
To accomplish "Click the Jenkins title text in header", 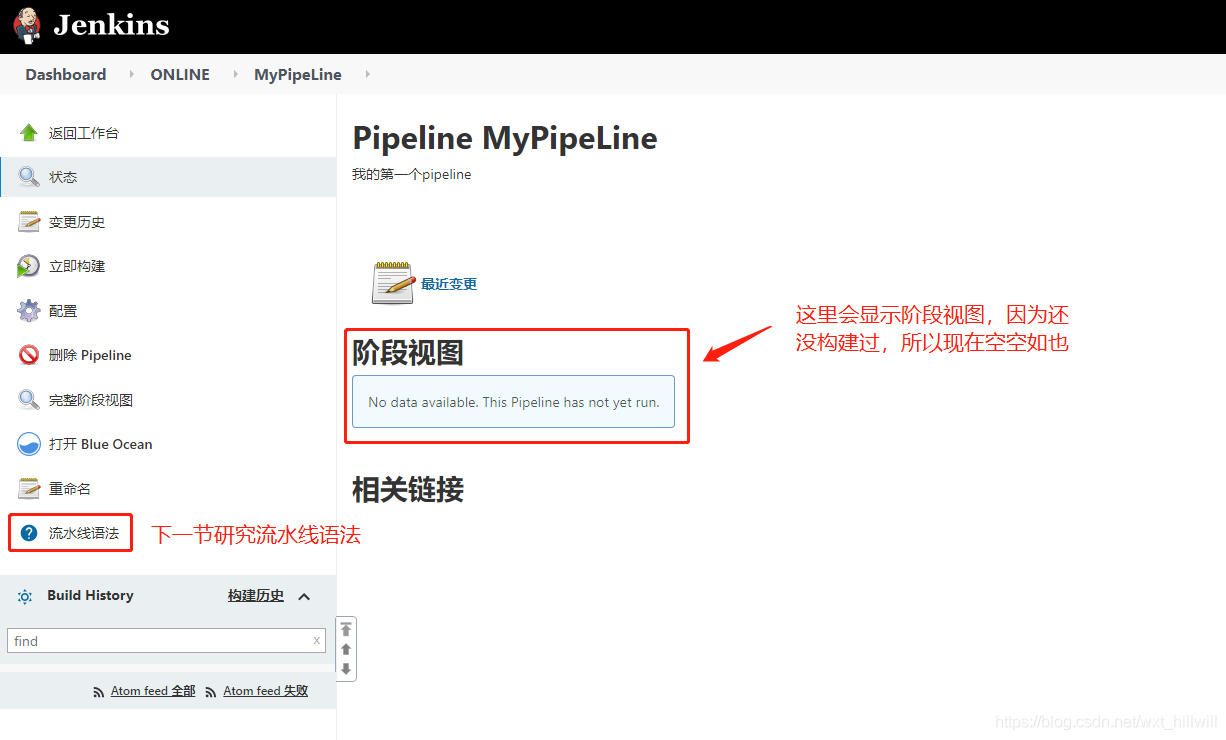I will coord(111,25).
